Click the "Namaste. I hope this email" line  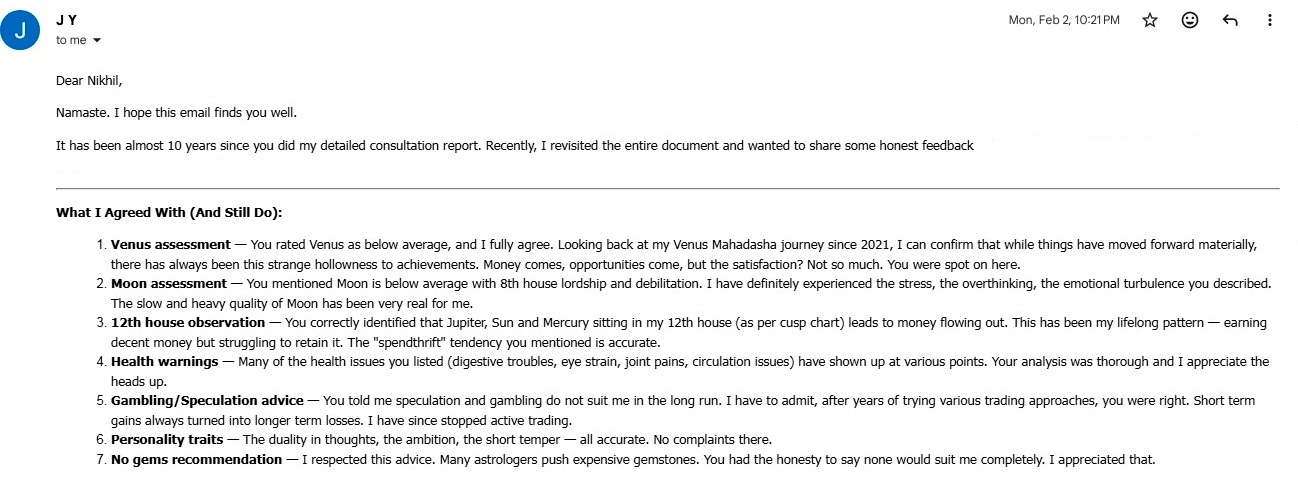(x=176, y=113)
